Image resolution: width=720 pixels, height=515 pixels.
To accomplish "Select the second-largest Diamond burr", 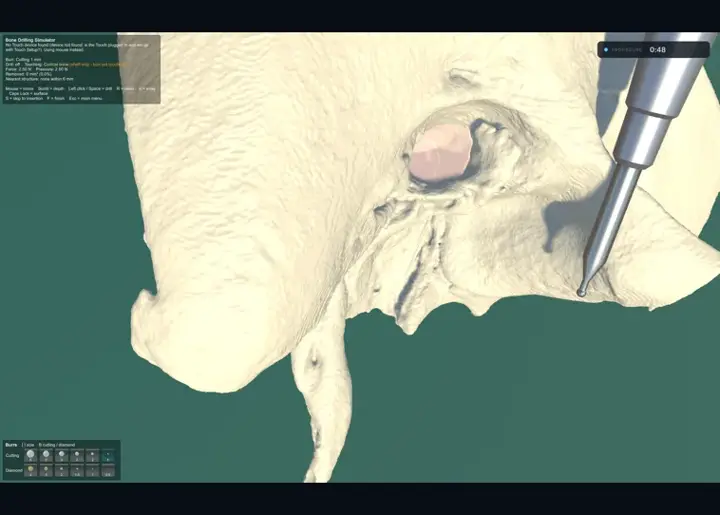I will 46,470.
